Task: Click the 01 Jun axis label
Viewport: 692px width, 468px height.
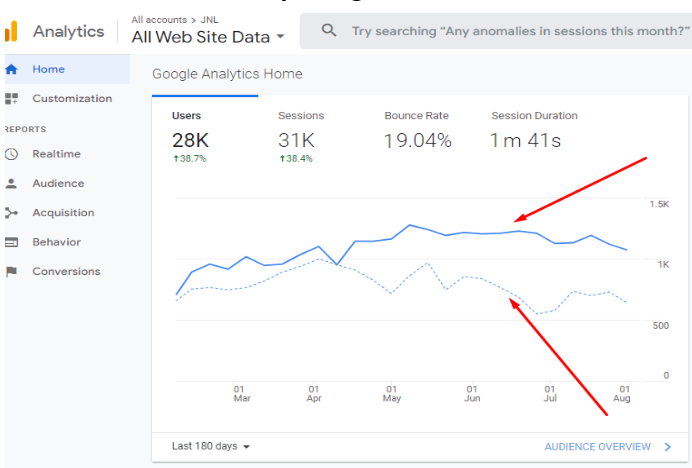Action: [x=472, y=394]
